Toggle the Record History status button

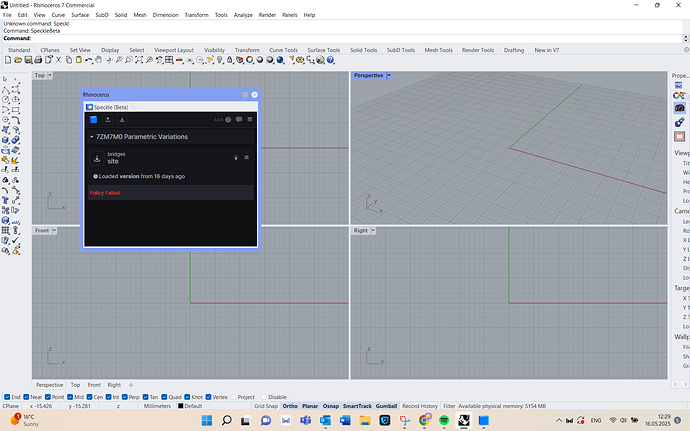tap(420, 406)
